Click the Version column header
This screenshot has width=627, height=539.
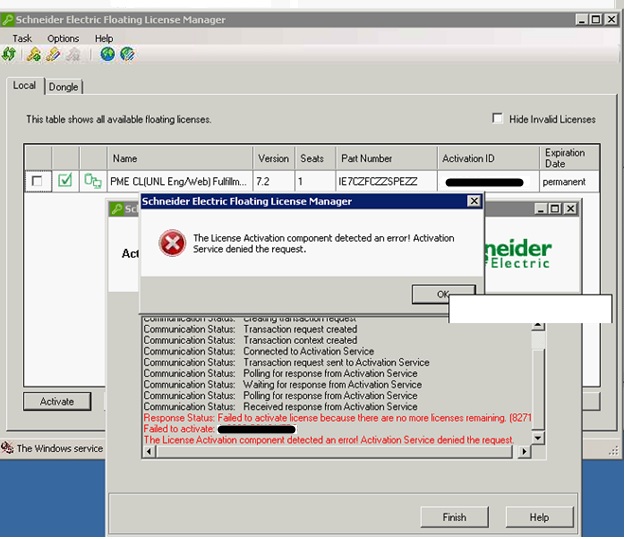274,158
